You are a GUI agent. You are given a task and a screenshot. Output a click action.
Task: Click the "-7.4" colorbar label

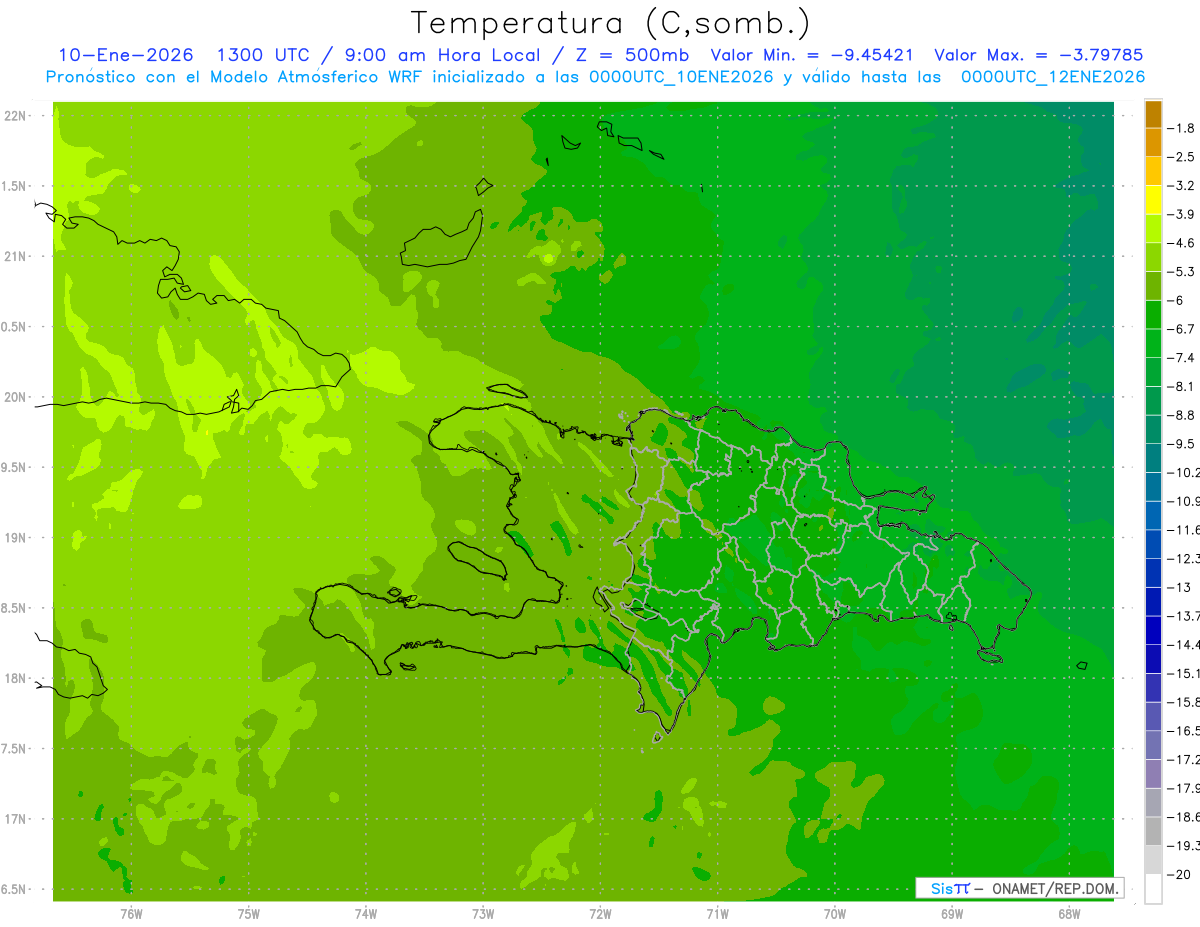(1180, 358)
